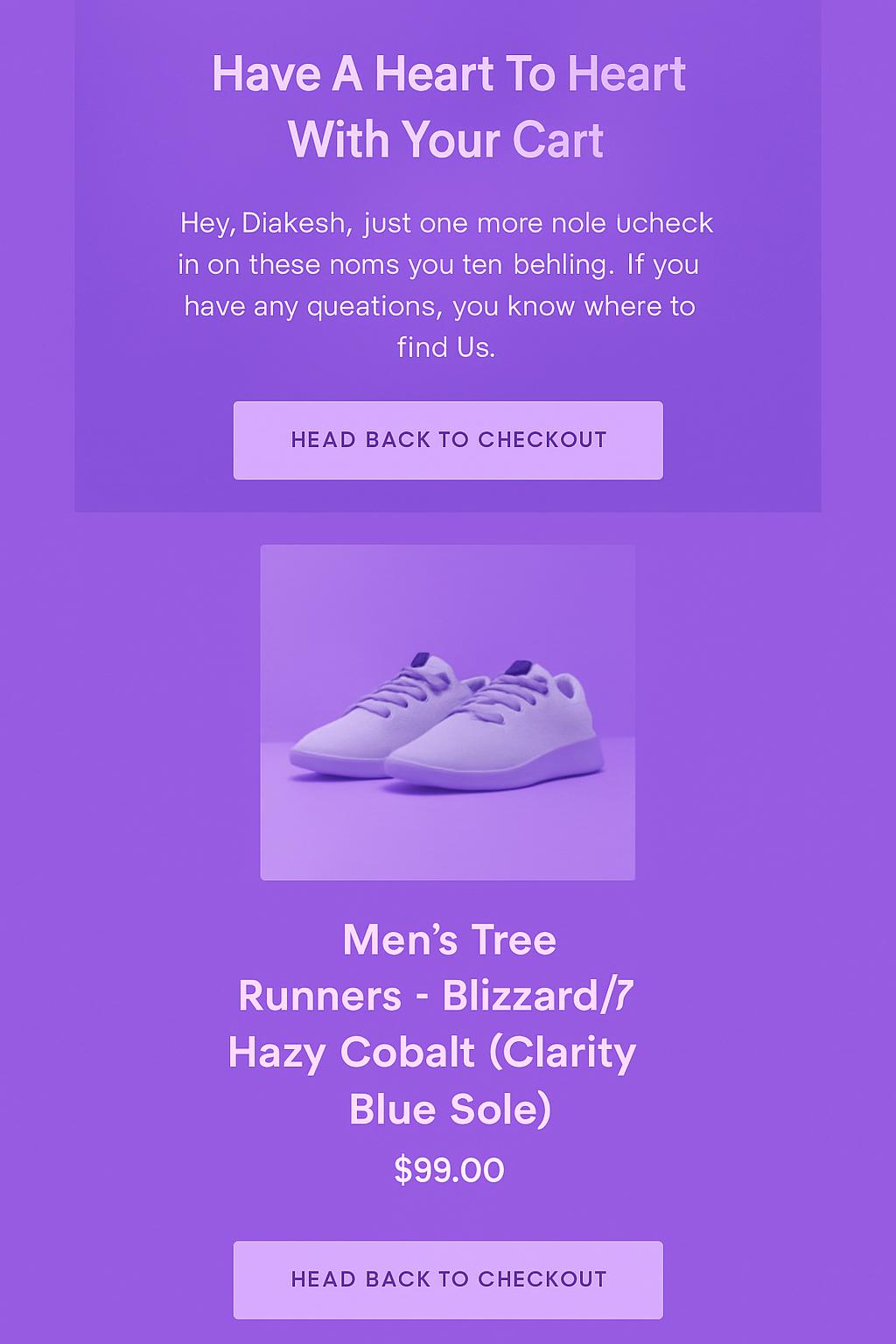Click the top Head Back to Checkout button
The width and height of the screenshot is (896, 1344).
click(448, 440)
